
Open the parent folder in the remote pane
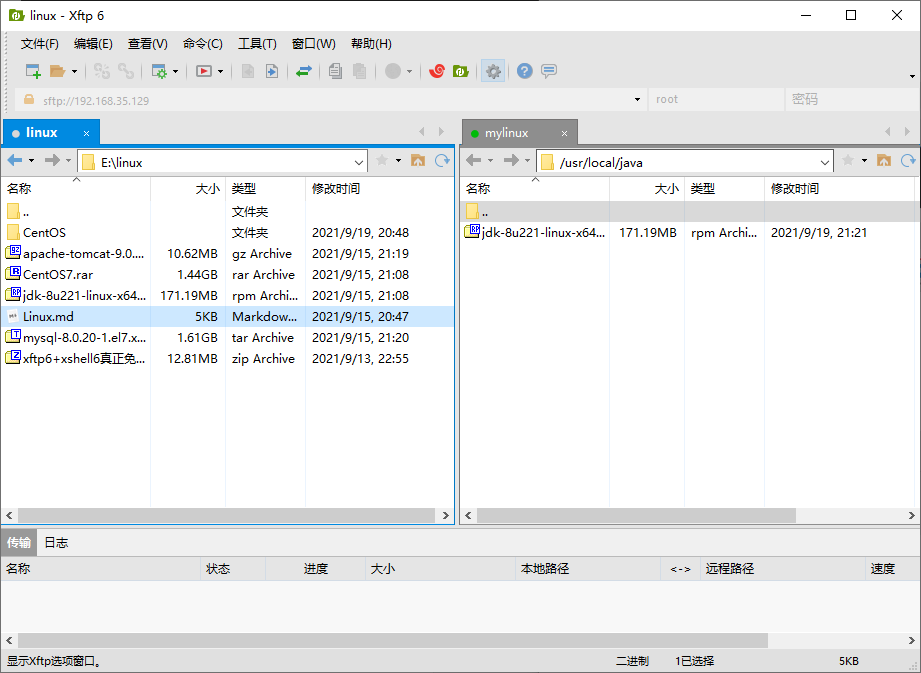(x=690, y=211)
